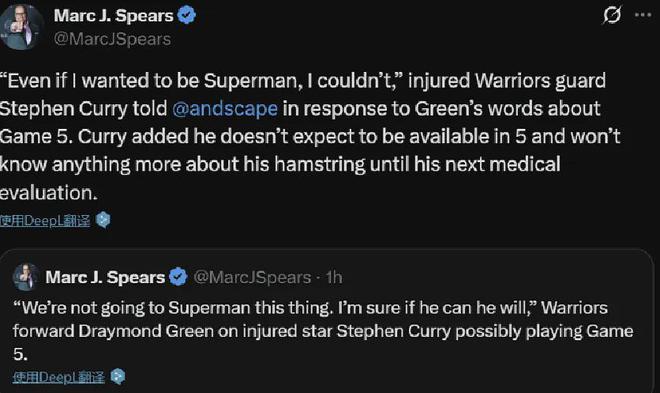Image resolution: width=660 pixels, height=393 pixels.
Task: Click the main tweet text about Superman
Action: coord(310,136)
